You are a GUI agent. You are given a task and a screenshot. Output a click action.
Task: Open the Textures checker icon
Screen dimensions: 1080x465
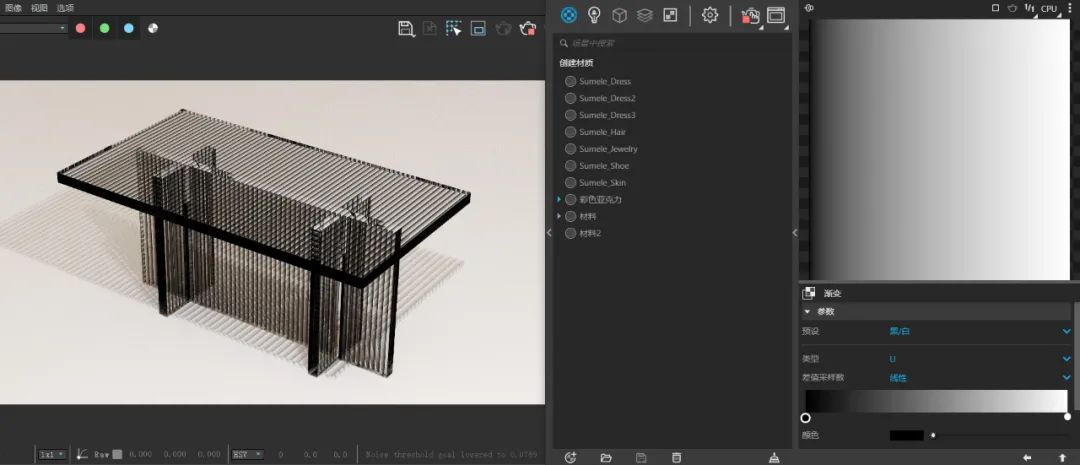click(x=670, y=15)
